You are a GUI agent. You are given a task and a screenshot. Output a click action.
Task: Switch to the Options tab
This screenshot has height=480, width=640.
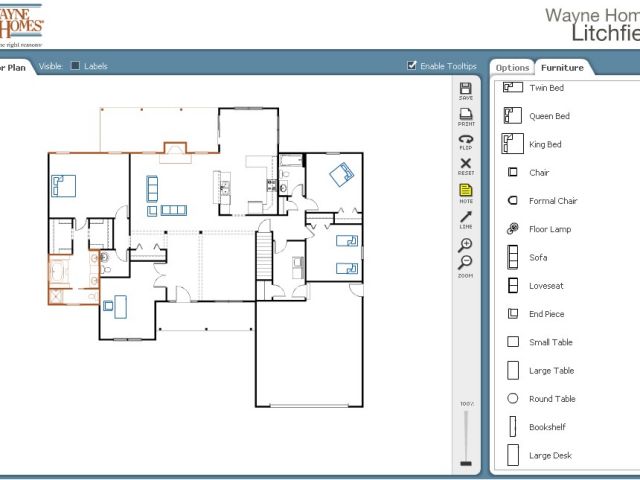pyautogui.click(x=512, y=67)
